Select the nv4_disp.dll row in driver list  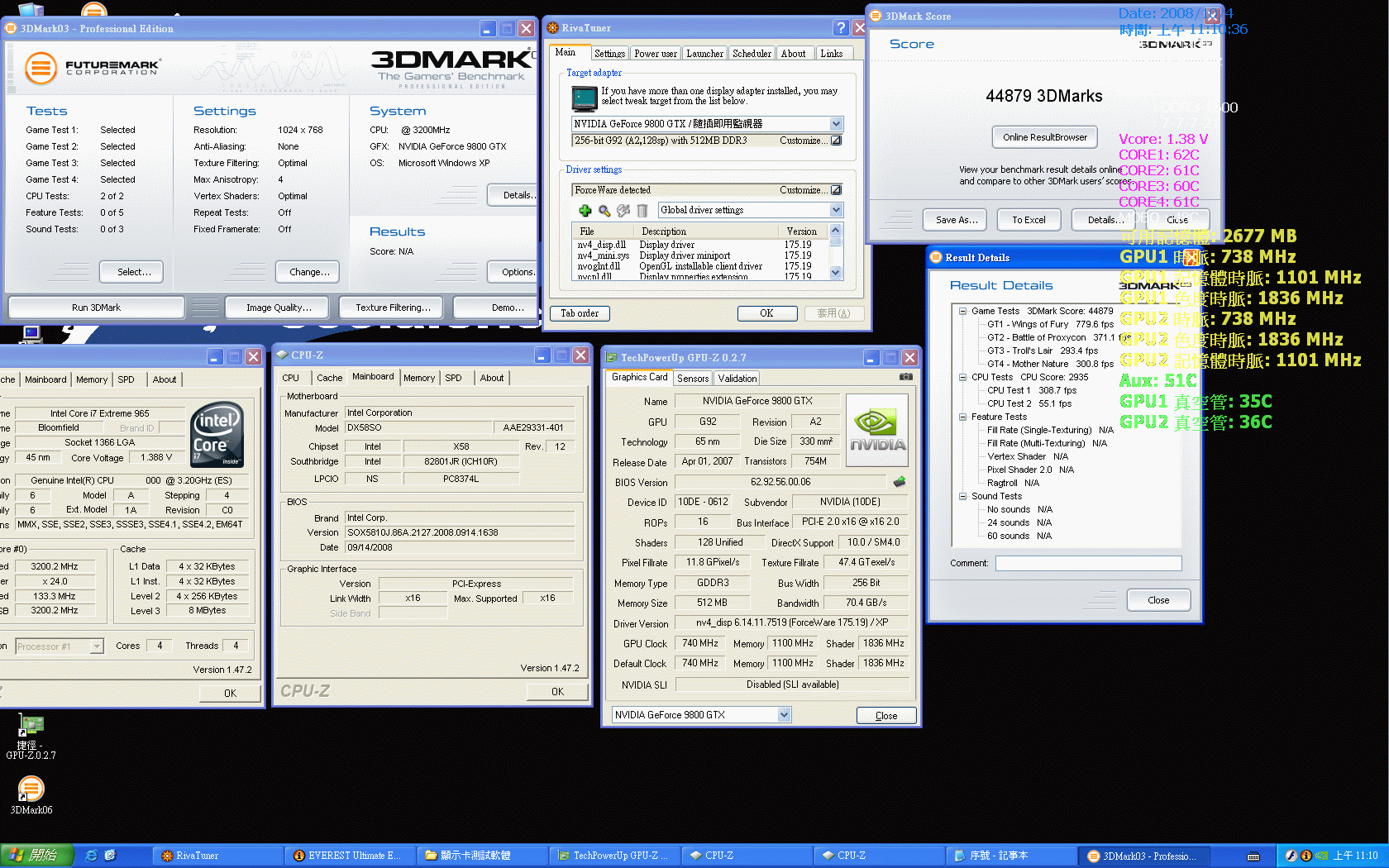(x=699, y=245)
